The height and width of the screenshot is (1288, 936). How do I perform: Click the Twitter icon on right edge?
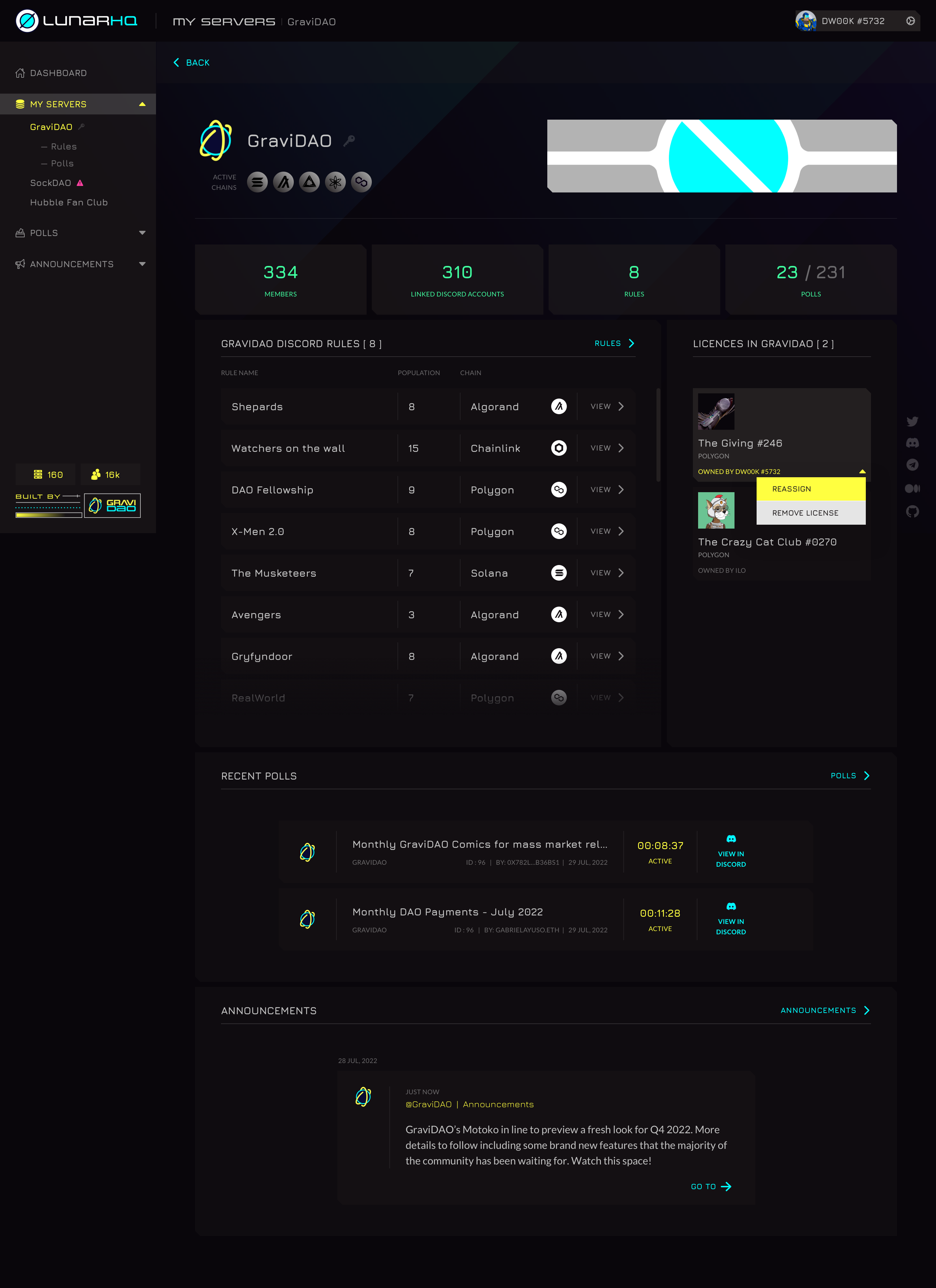(912, 421)
